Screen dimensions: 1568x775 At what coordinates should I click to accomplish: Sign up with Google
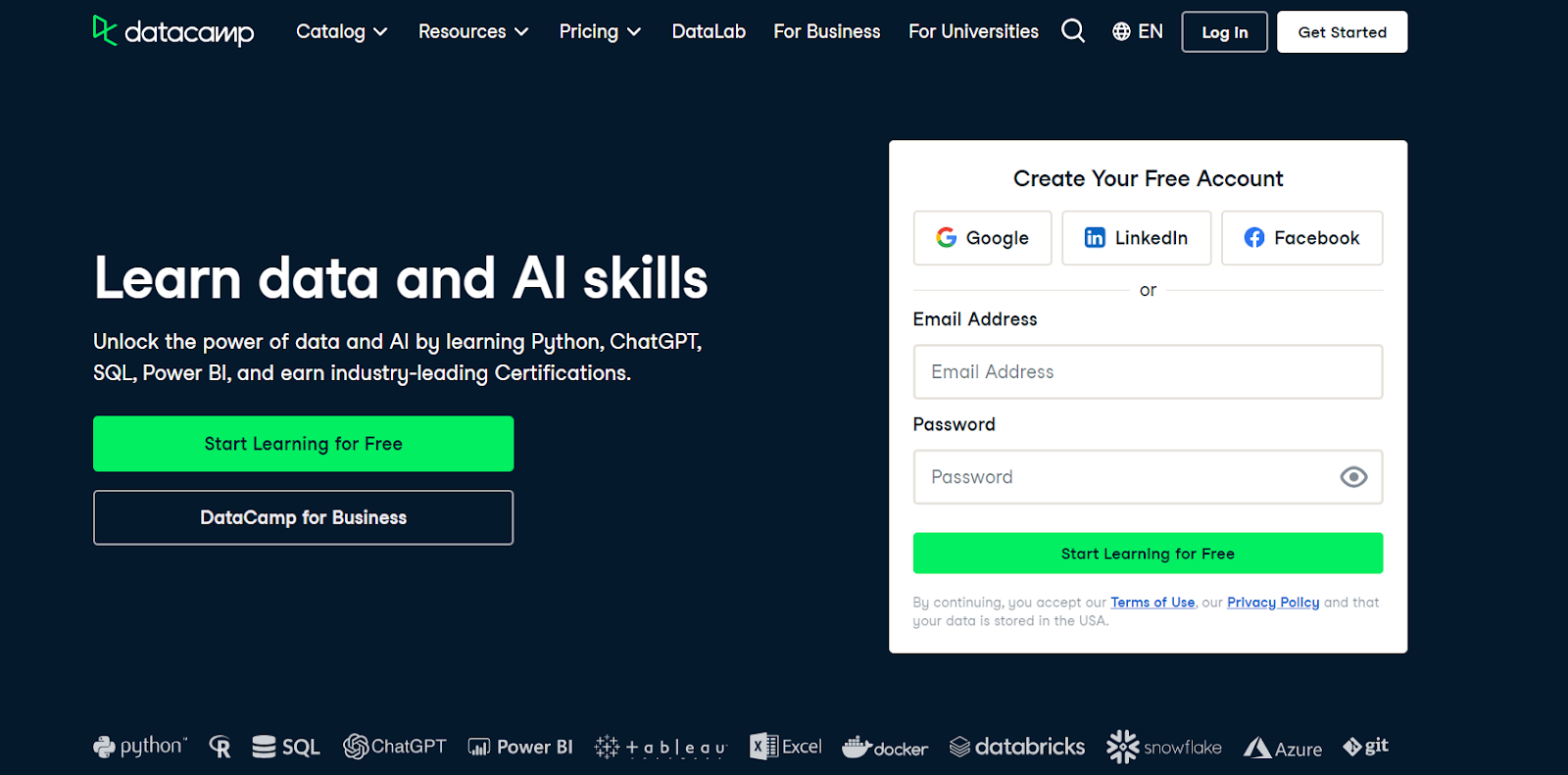(x=982, y=238)
